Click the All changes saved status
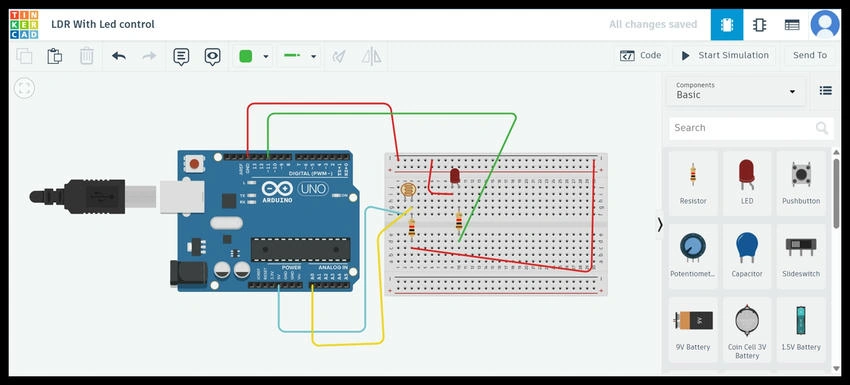 click(x=653, y=24)
